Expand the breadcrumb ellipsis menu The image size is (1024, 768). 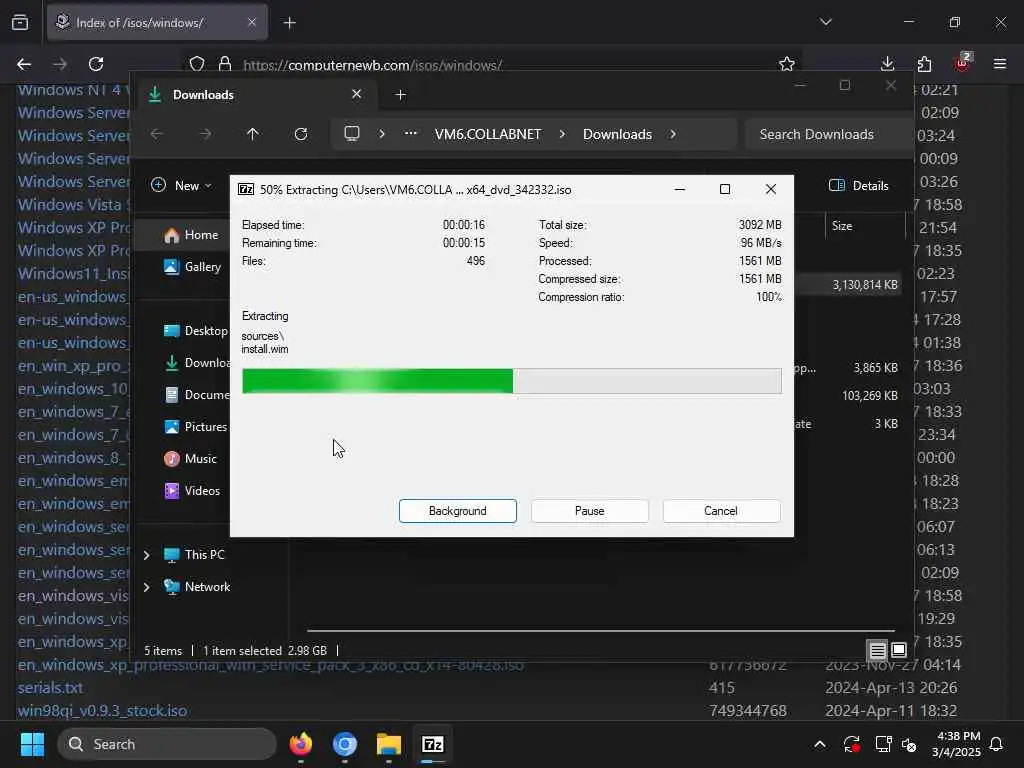pos(410,133)
